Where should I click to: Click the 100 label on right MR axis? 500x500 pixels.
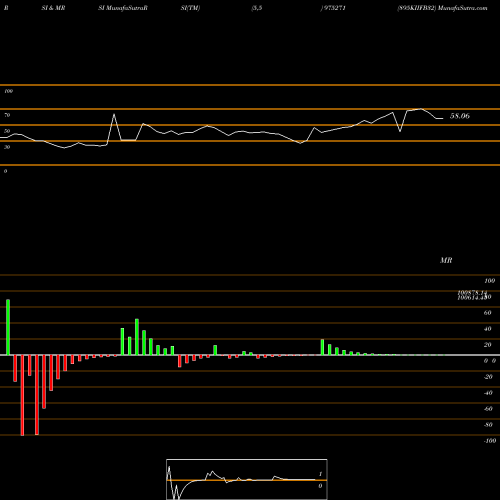coord(489,281)
